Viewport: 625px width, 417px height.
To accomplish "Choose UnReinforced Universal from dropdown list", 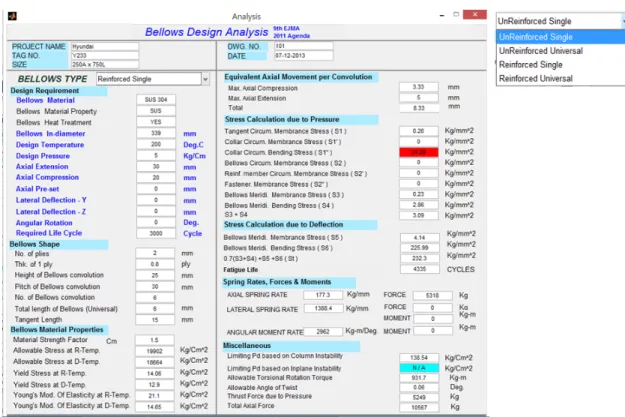I will [561, 51].
